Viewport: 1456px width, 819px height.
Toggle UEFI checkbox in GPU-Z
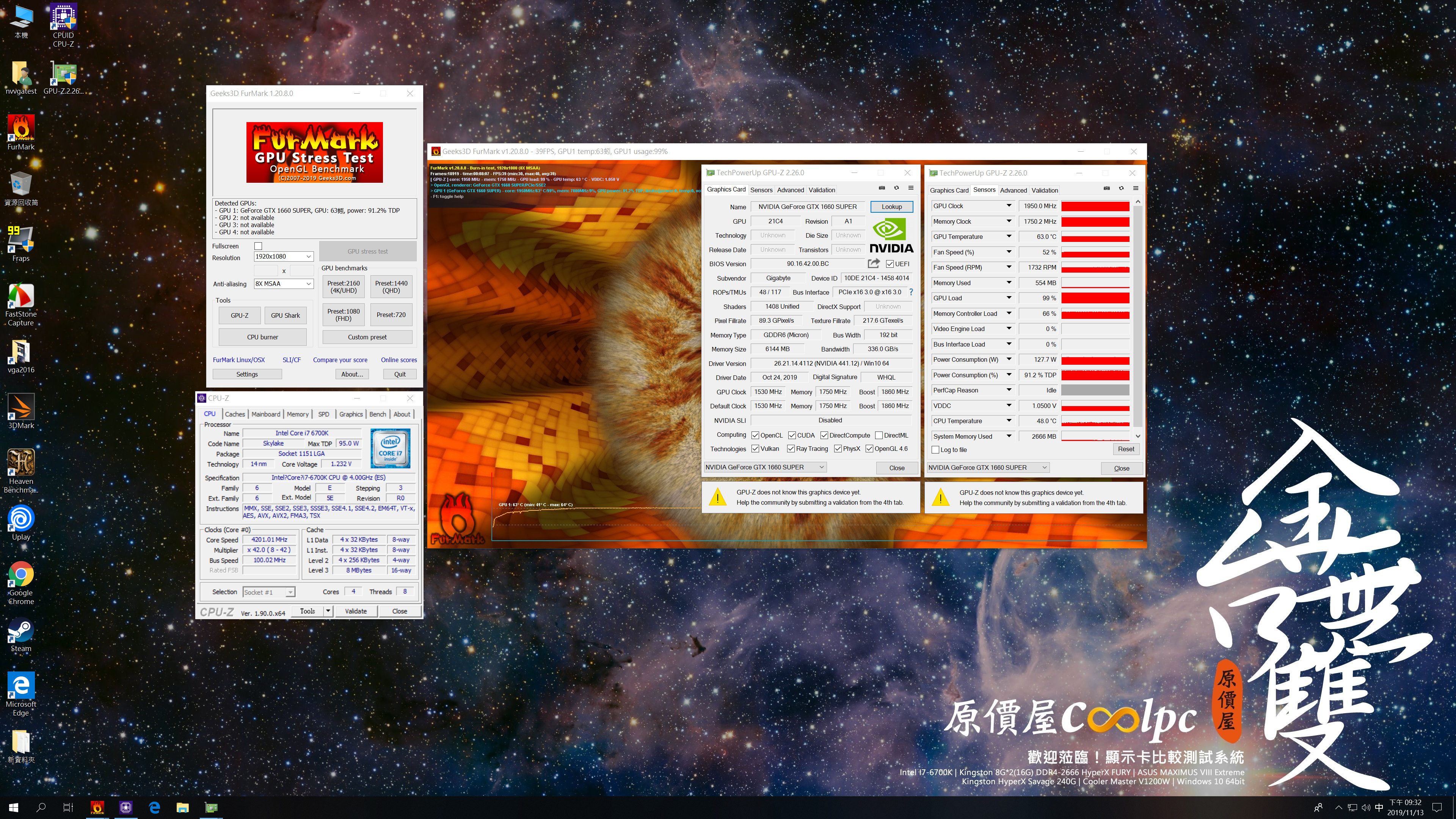click(890, 264)
